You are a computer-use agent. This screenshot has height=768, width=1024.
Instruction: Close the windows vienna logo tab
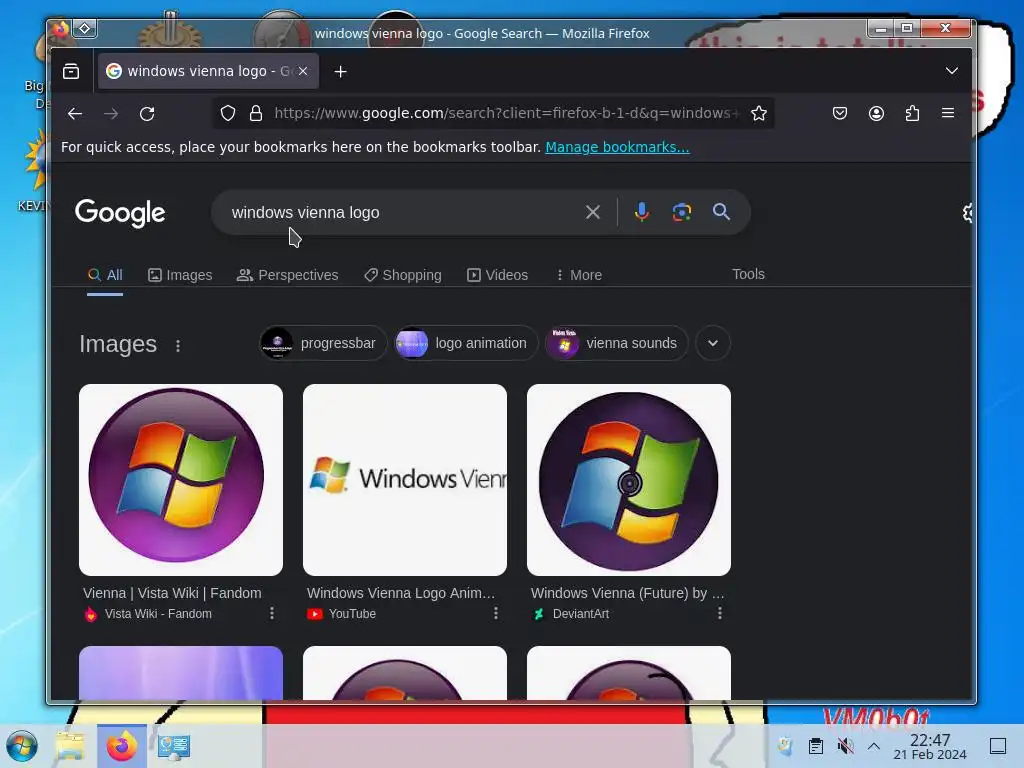click(303, 71)
